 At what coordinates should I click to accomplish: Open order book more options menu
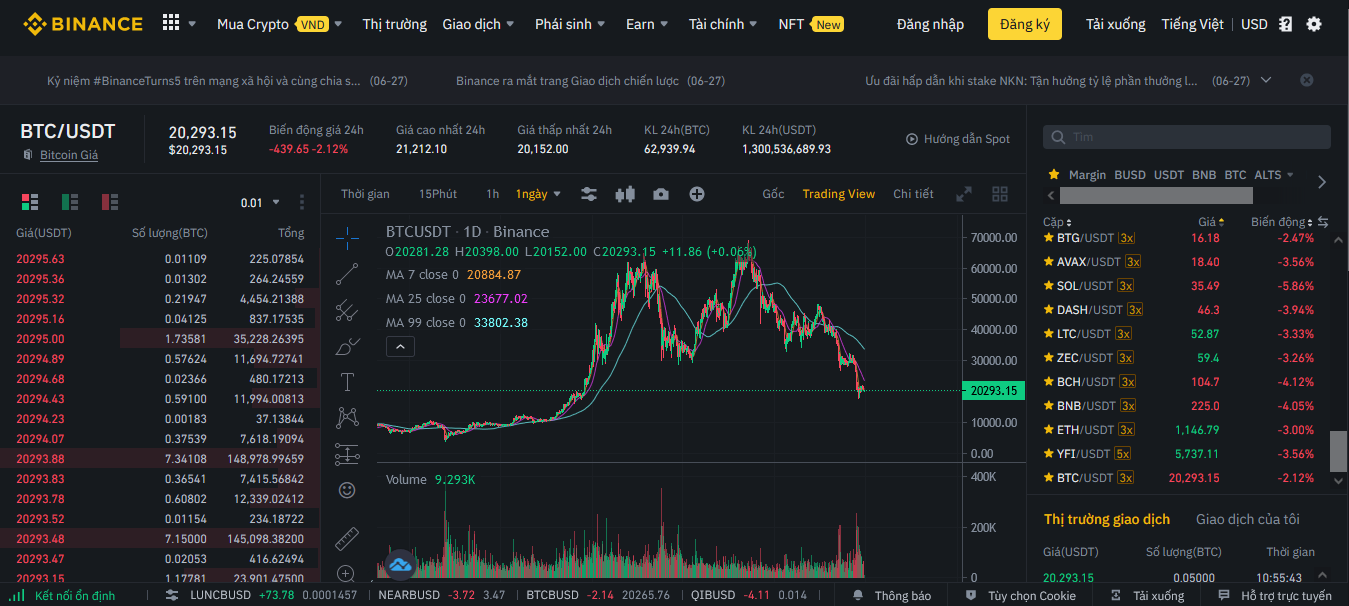tap(302, 202)
